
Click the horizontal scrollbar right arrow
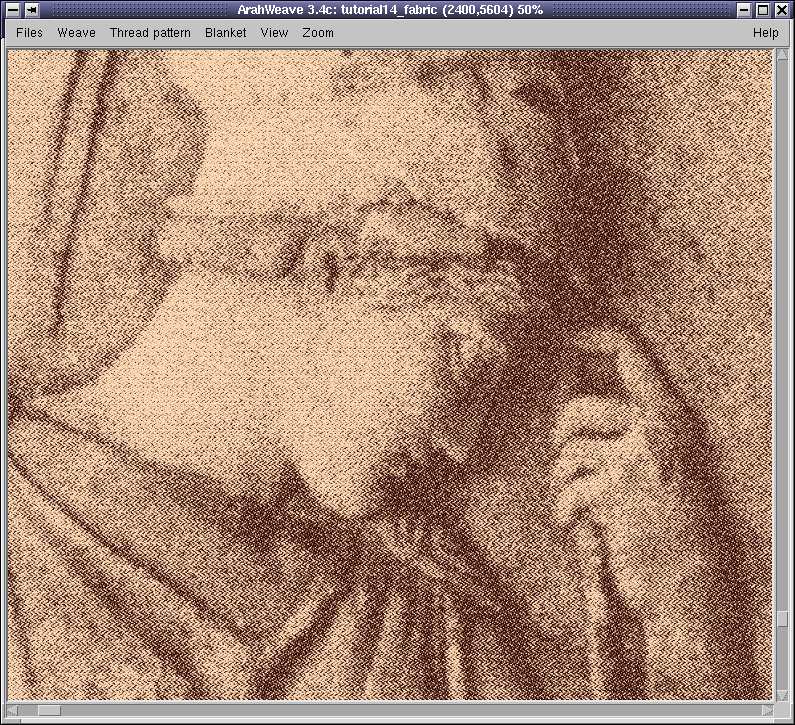click(x=768, y=711)
